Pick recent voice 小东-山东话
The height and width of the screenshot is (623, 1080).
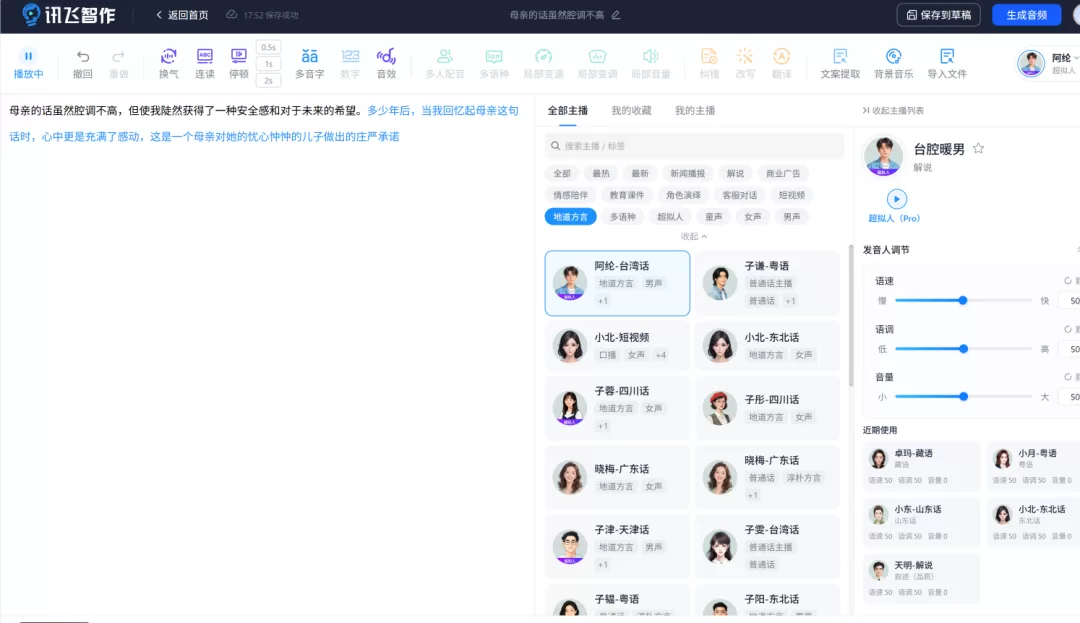click(921, 522)
